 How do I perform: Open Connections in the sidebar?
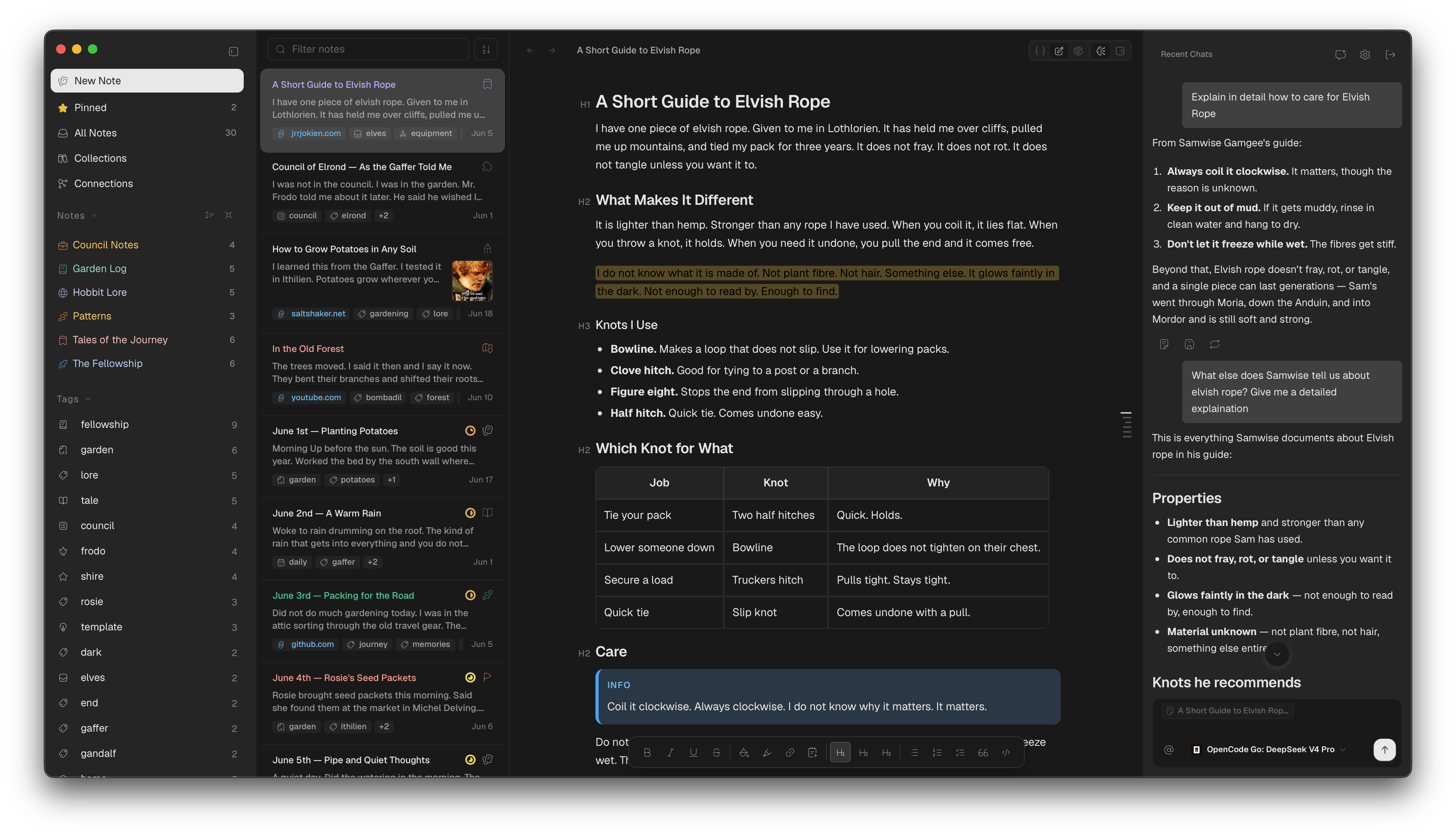[147, 183]
